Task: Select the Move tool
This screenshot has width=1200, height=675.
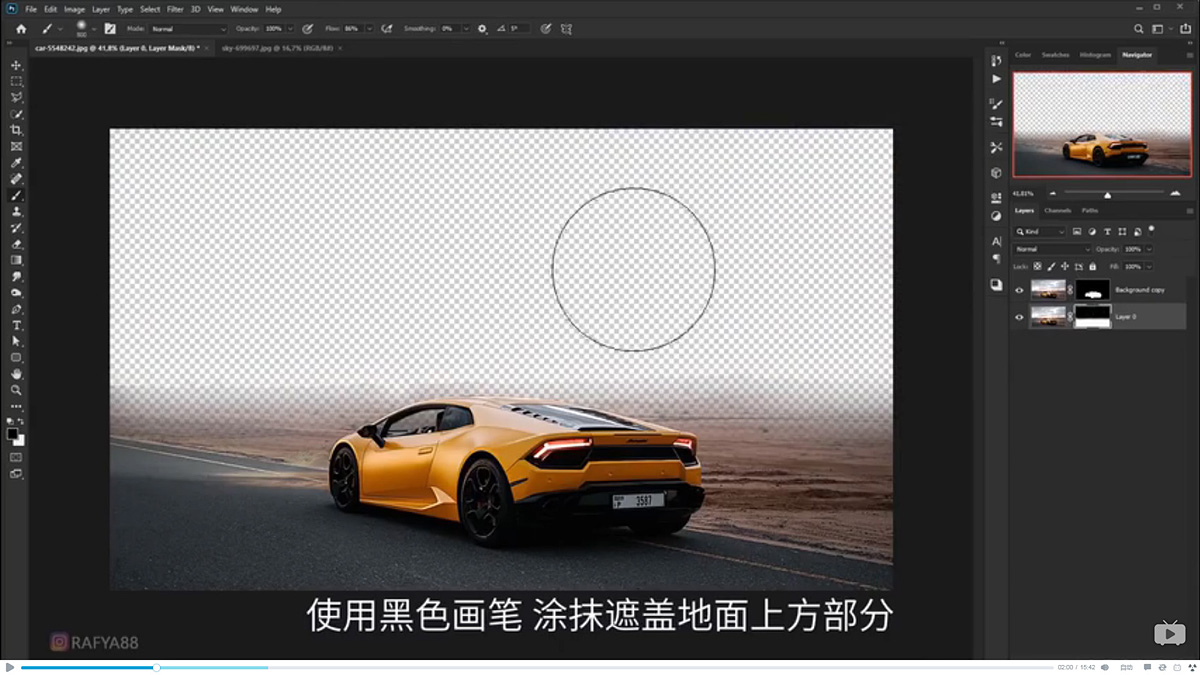Action: [16, 63]
